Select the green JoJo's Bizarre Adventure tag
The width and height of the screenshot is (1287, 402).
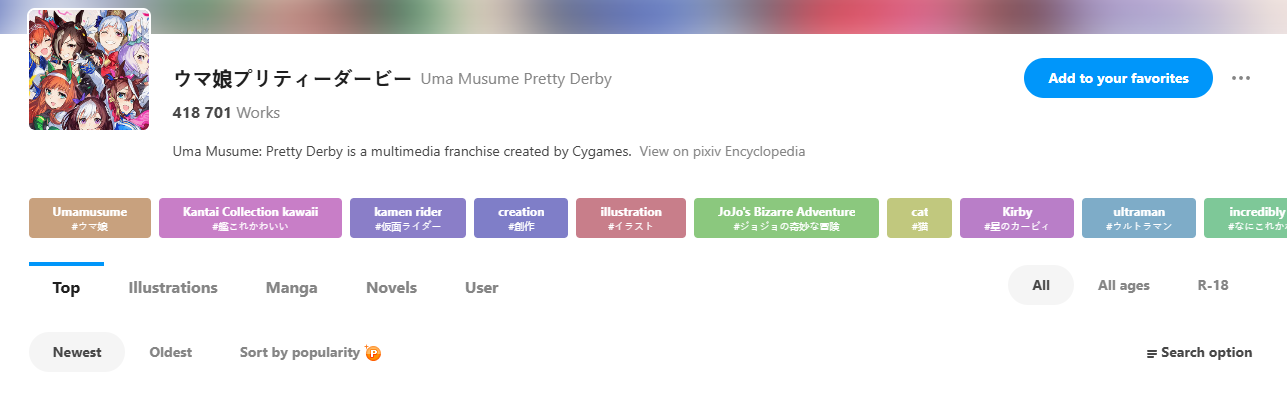click(786, 218)
